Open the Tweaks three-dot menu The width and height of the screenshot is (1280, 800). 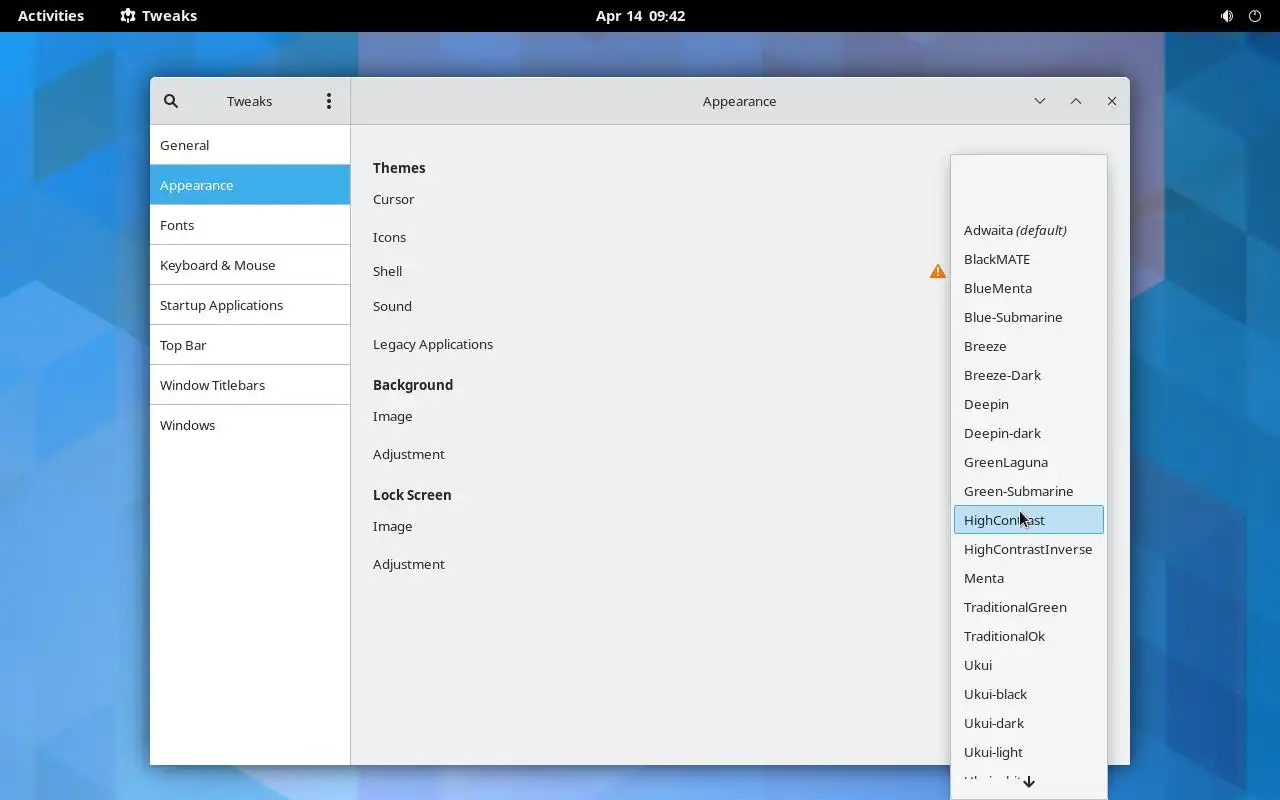(329, 101)
